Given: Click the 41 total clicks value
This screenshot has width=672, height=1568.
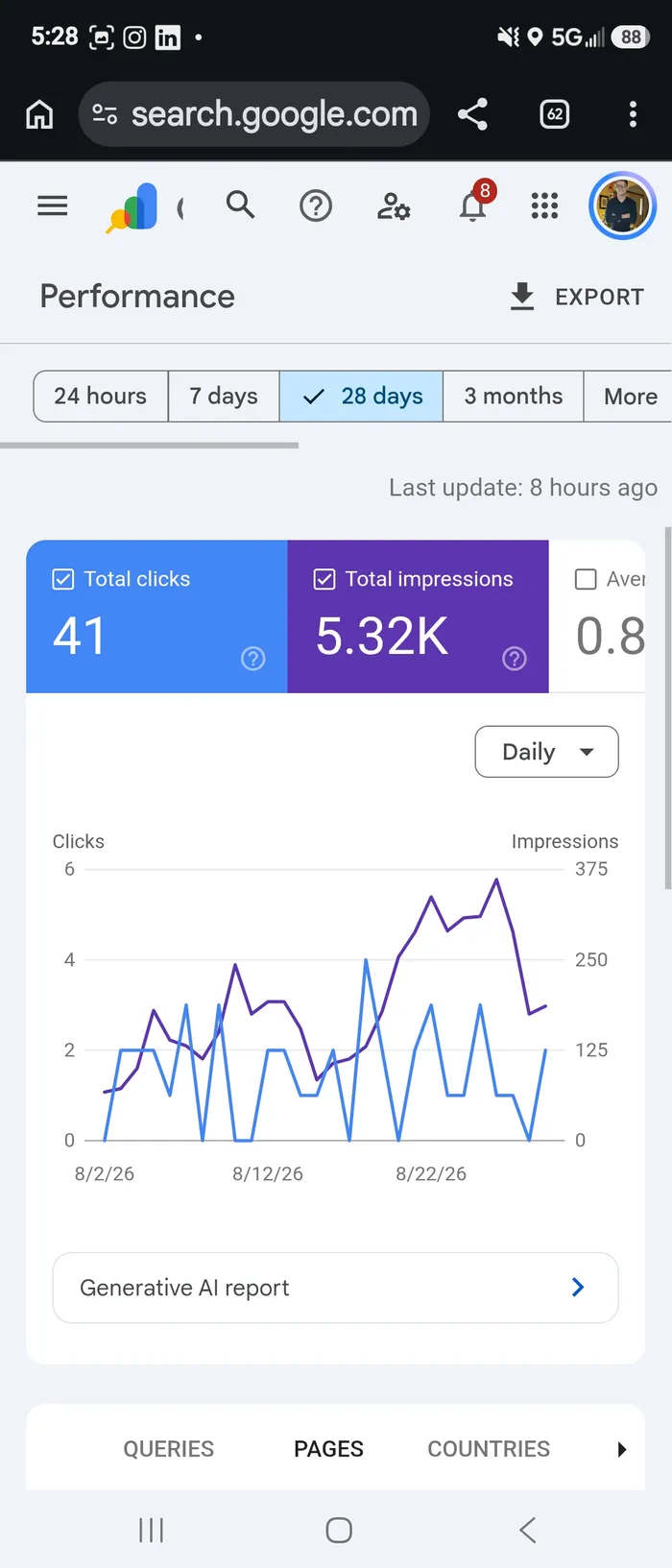Looking at the screenshot, I should click(79, 637).
